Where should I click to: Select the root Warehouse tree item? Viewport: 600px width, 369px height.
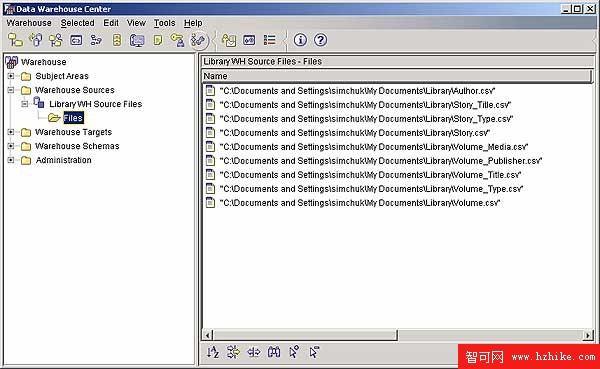click(x=44, y=62)
